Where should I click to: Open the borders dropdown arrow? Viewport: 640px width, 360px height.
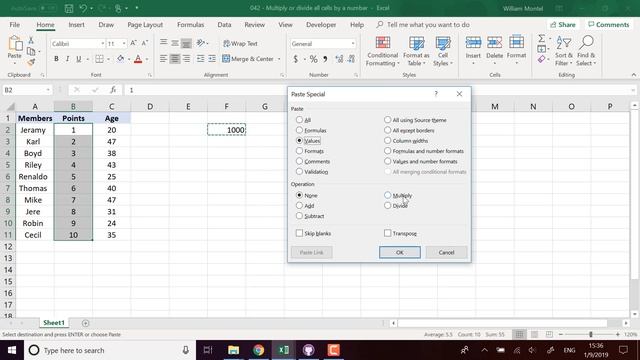tap(108, 59)
